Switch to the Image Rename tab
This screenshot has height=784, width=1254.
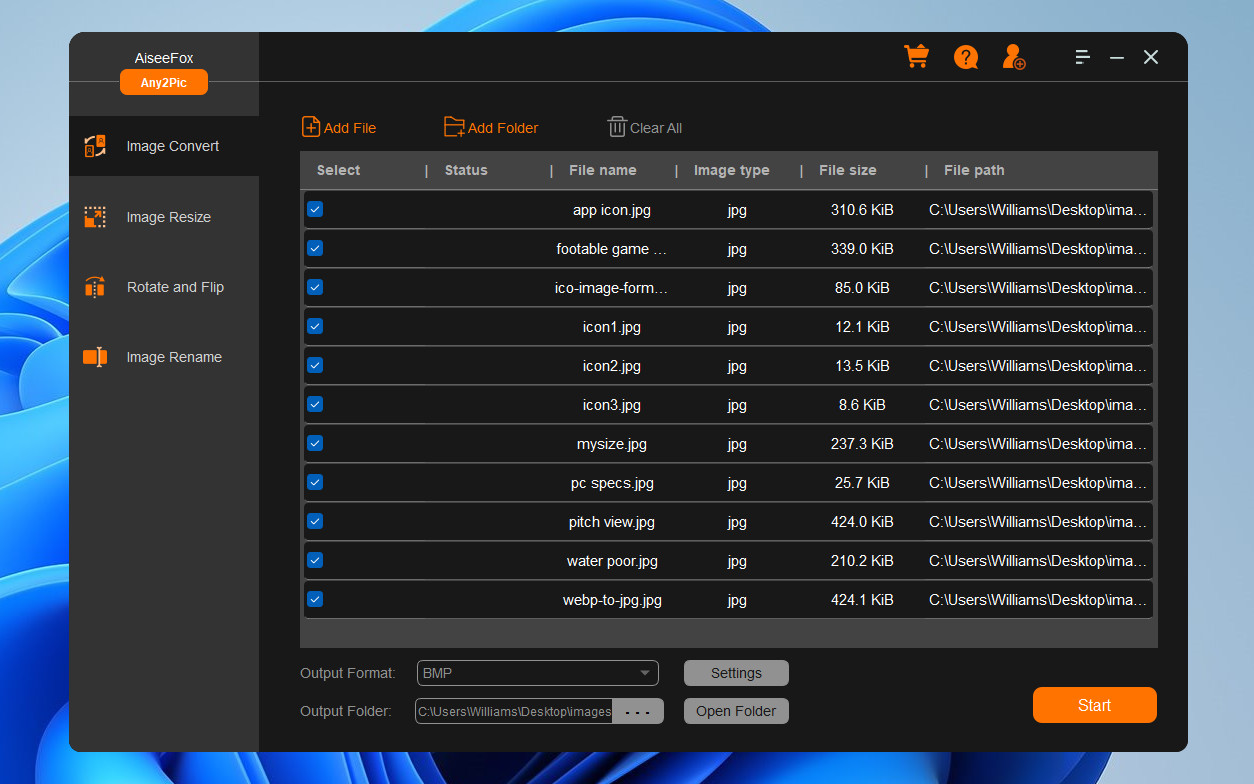pos(164,357)
